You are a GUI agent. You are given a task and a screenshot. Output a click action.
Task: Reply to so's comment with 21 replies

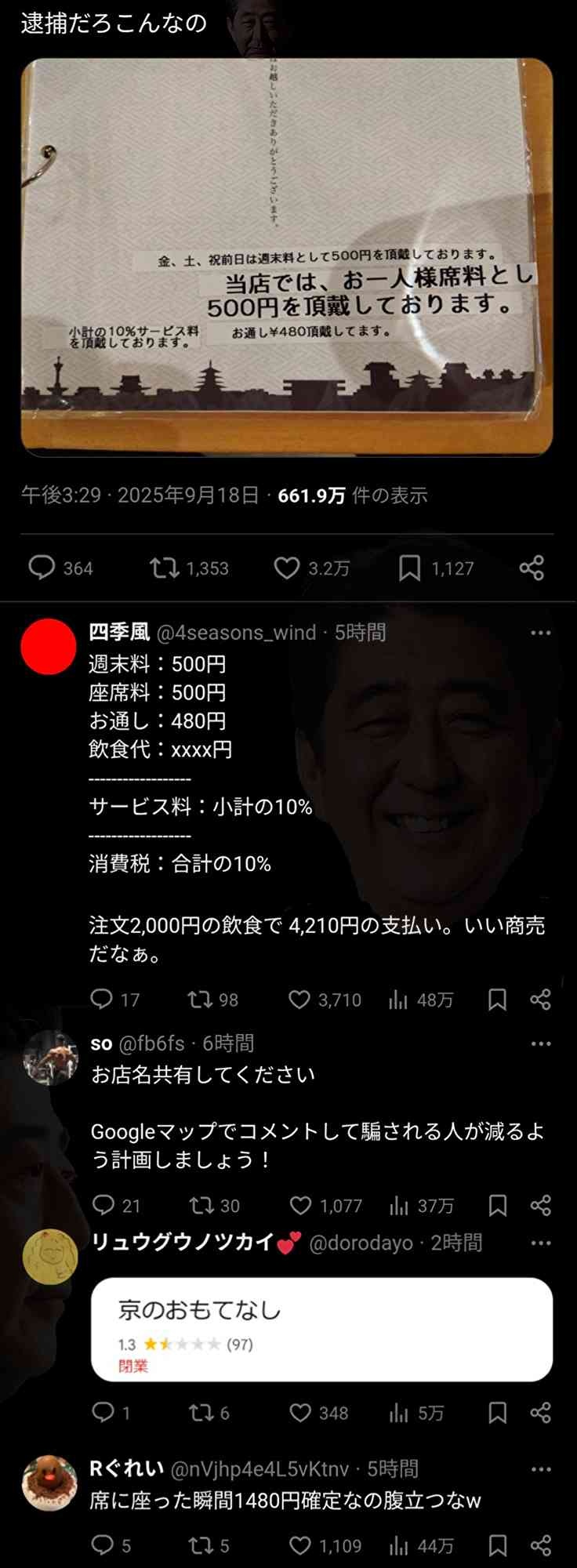click(115, 1205)
